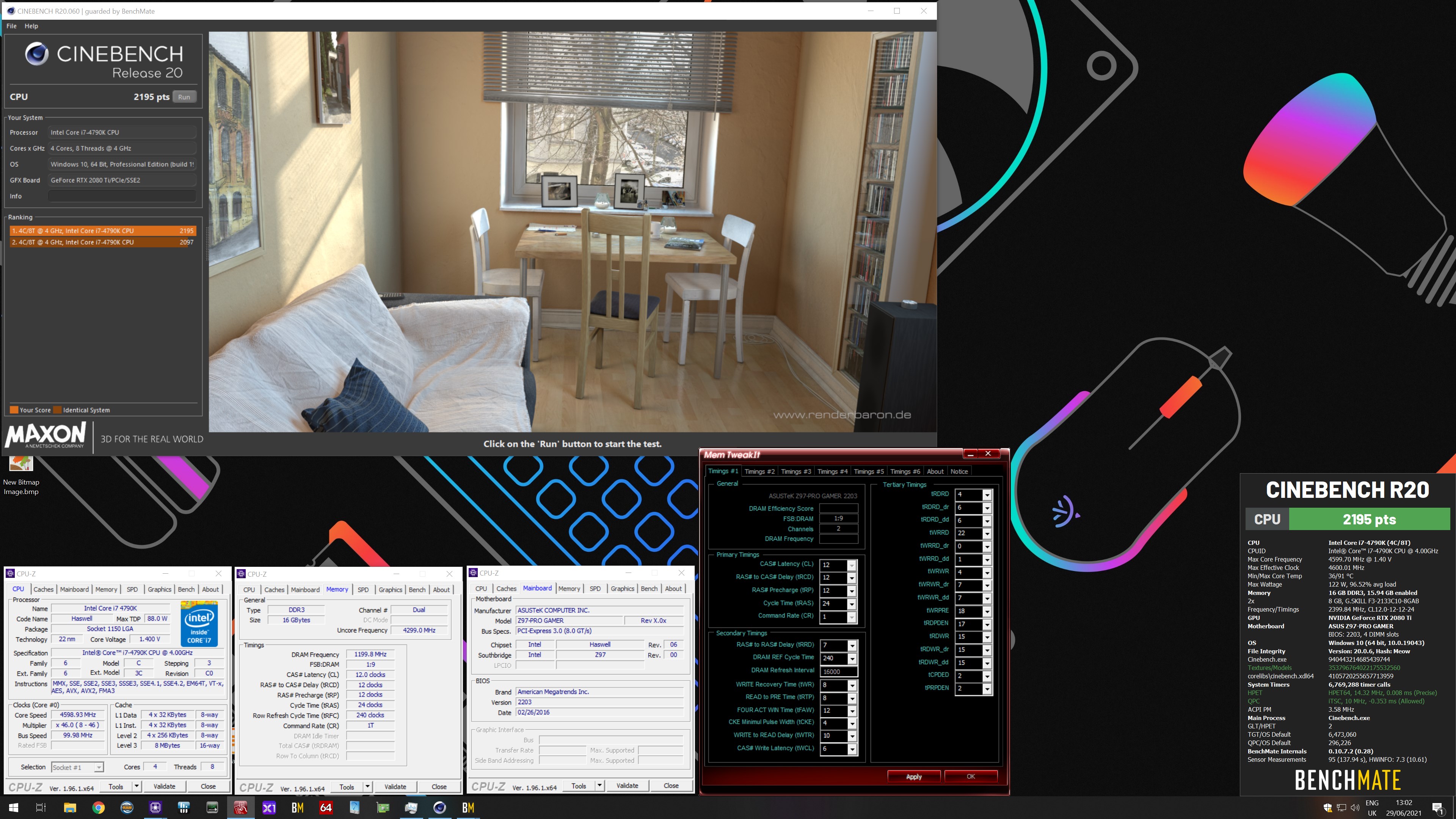Image resolution: width=1456 pixels, height=819 pixels.
Task: Open File Explorer from the taskbar
Action: click(70, 808)
